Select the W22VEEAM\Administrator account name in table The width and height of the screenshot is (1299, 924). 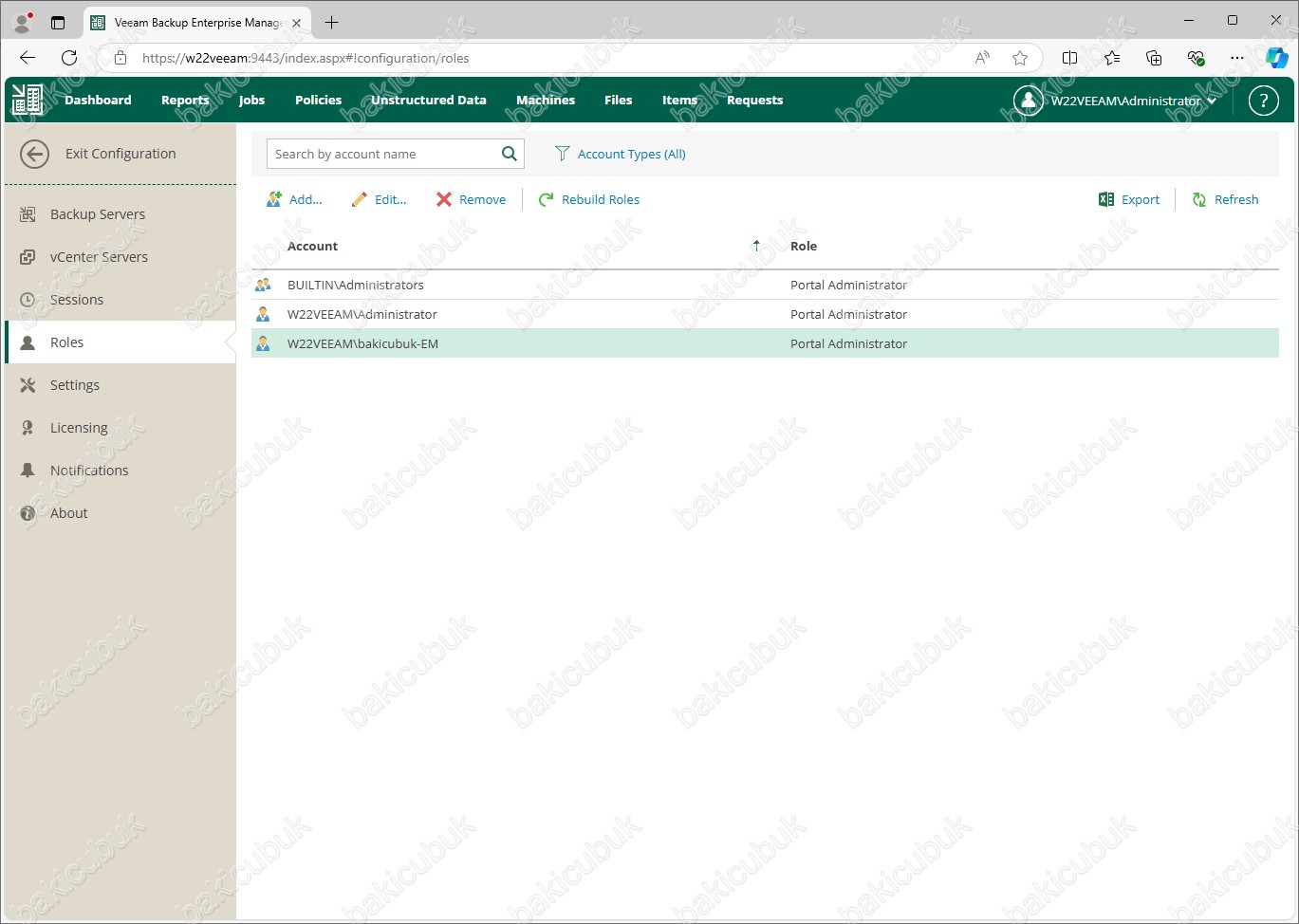tap(362, 314)
